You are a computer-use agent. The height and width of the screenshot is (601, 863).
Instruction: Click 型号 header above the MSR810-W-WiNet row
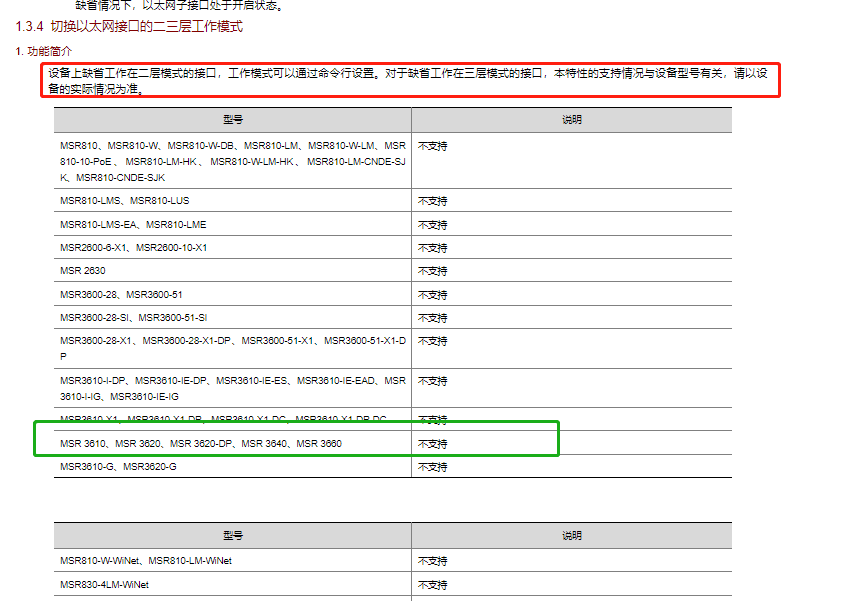coord(233,536)
